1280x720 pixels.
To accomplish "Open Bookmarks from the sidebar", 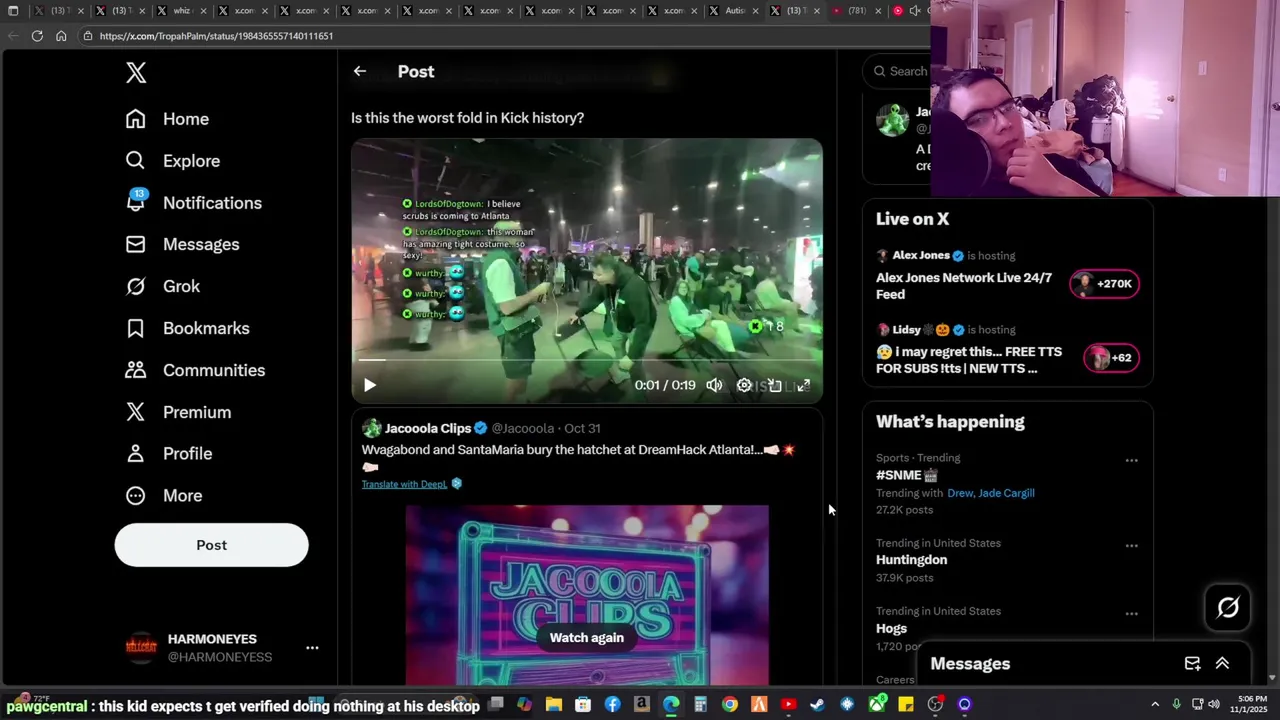I will 187,328.
